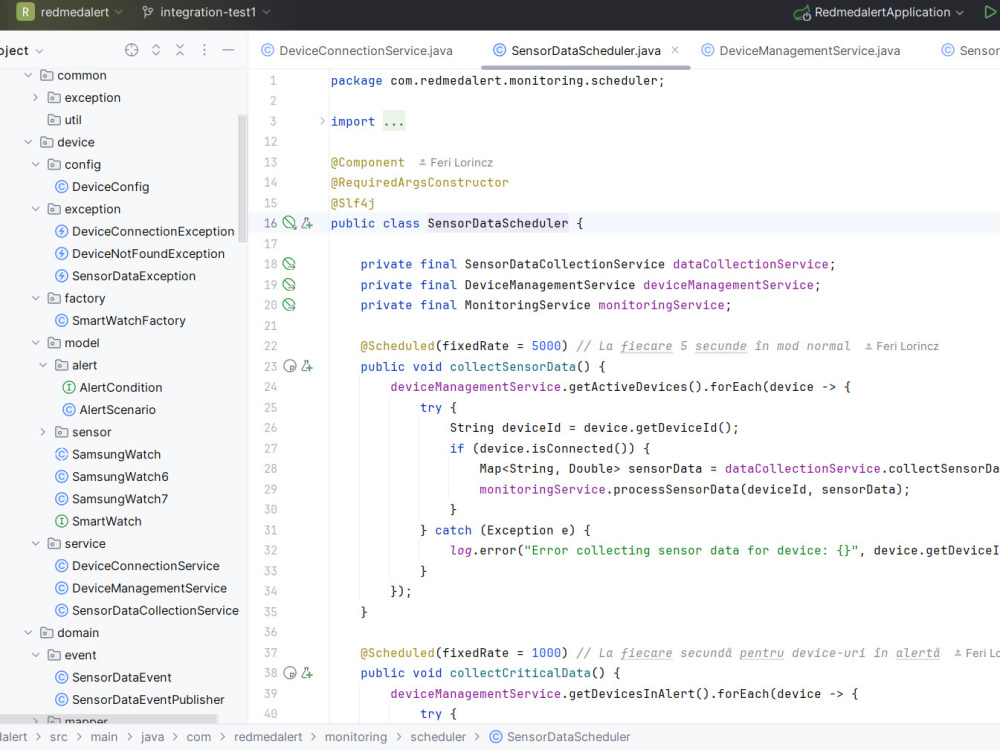Select SensorDataEventPublisher in tree
The width and height of the screenshot is (1000, 750).
[140, 700]
